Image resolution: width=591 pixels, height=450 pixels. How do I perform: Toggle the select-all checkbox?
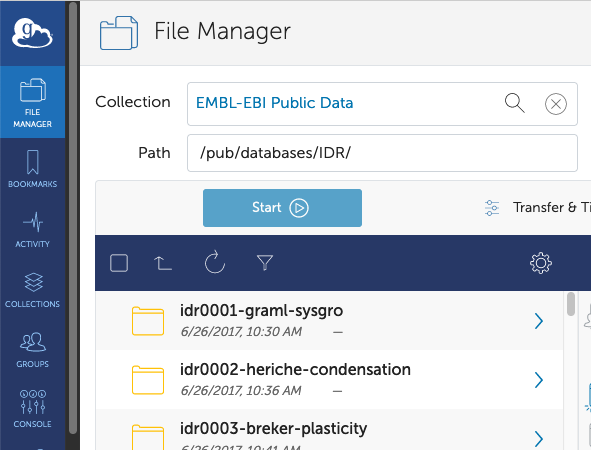tap(119, 263)
